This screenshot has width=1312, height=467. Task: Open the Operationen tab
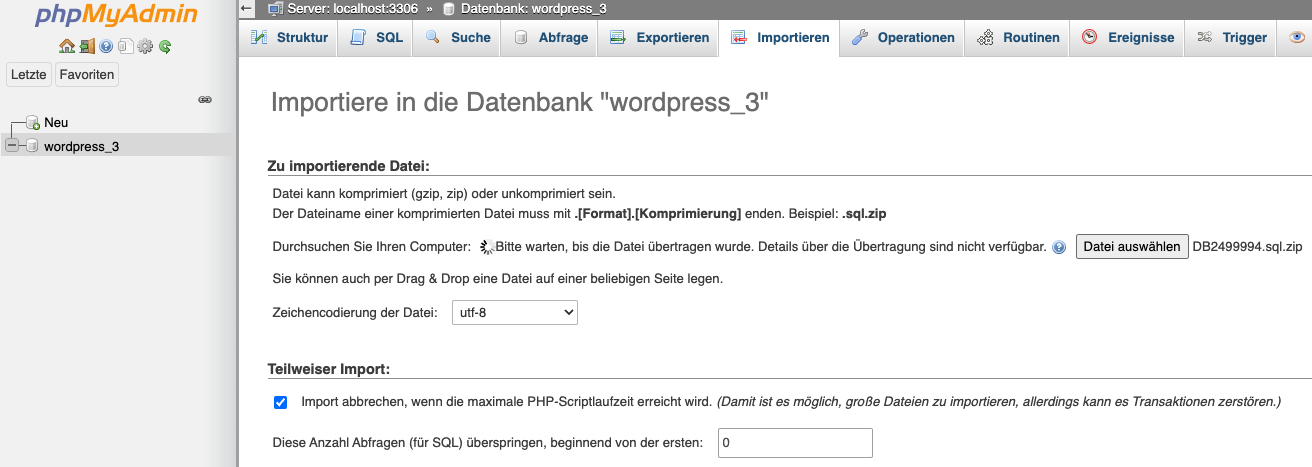coord(903,38)
